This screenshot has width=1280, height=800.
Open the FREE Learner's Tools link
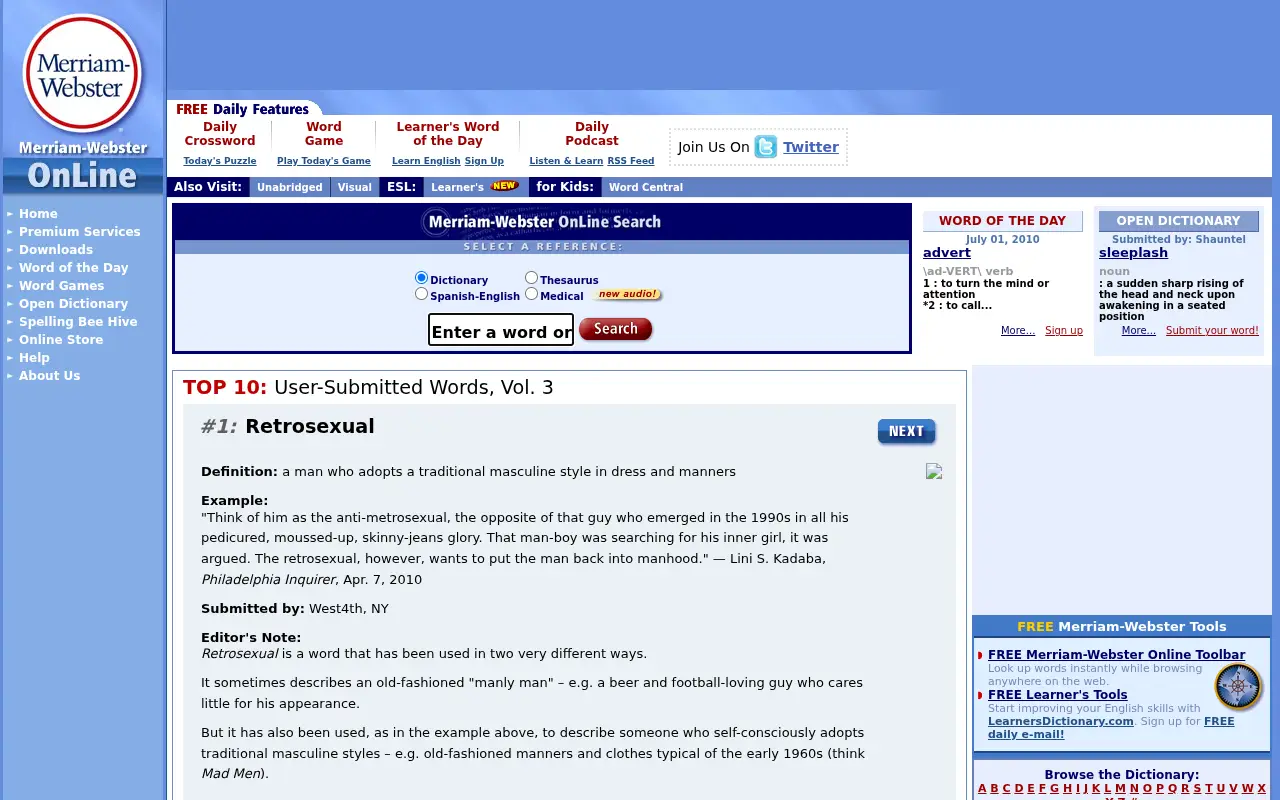click(1058, 695)
